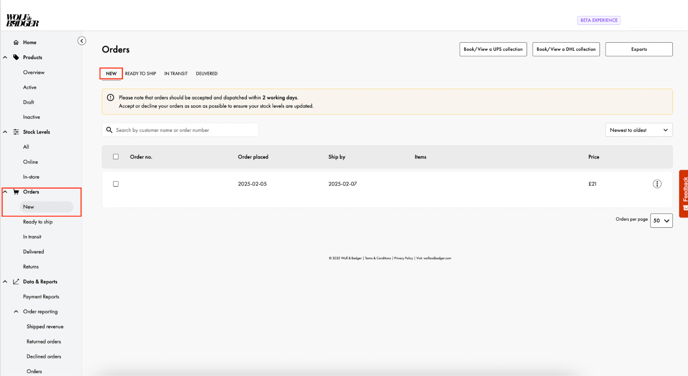Viewport: 688px width, 376px height.
Task: Open Returns in the sidebar
Action: (x=31, y=267)
